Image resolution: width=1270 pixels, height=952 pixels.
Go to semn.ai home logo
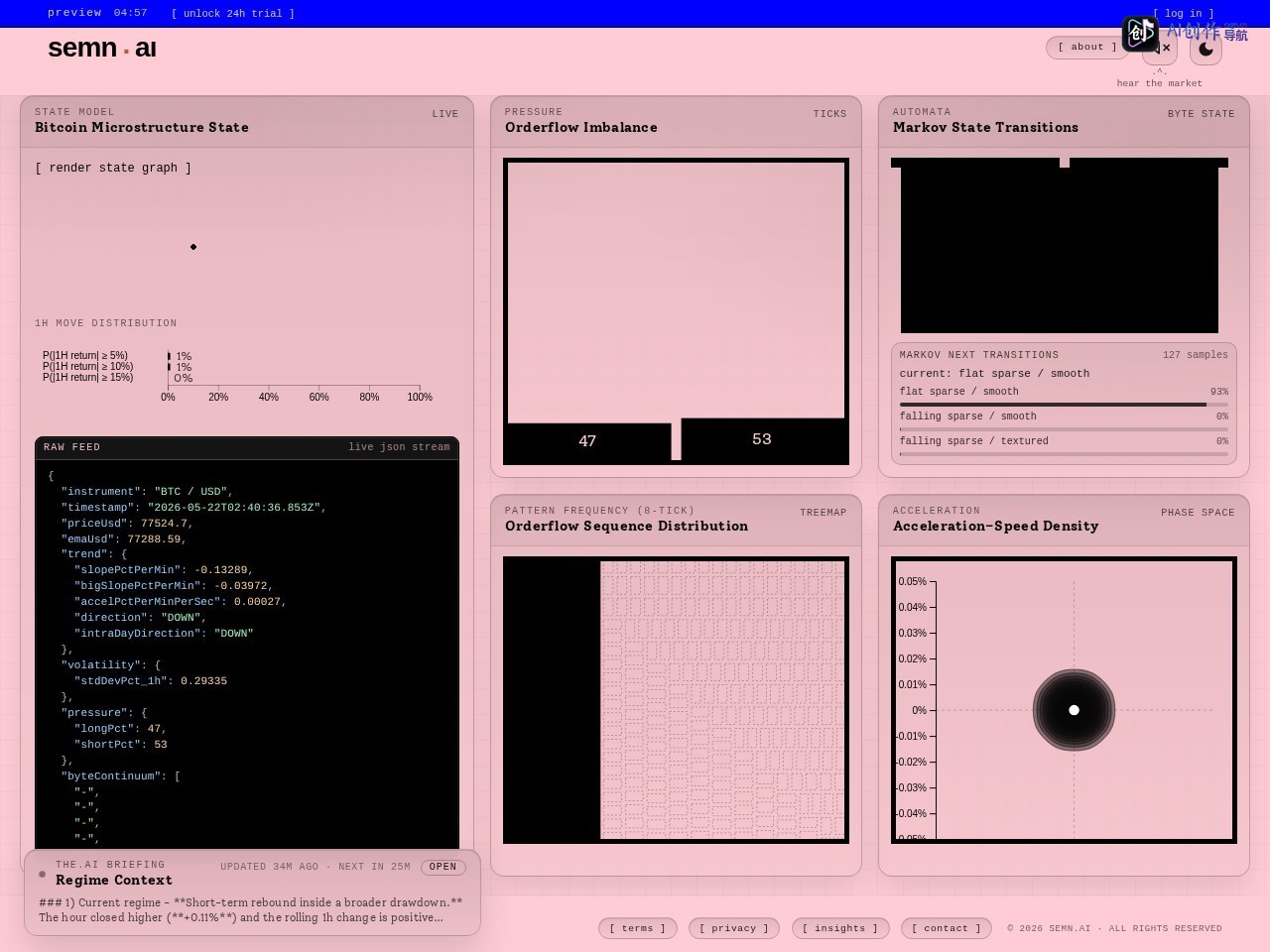pyautogui.click(x=102, y=48)
